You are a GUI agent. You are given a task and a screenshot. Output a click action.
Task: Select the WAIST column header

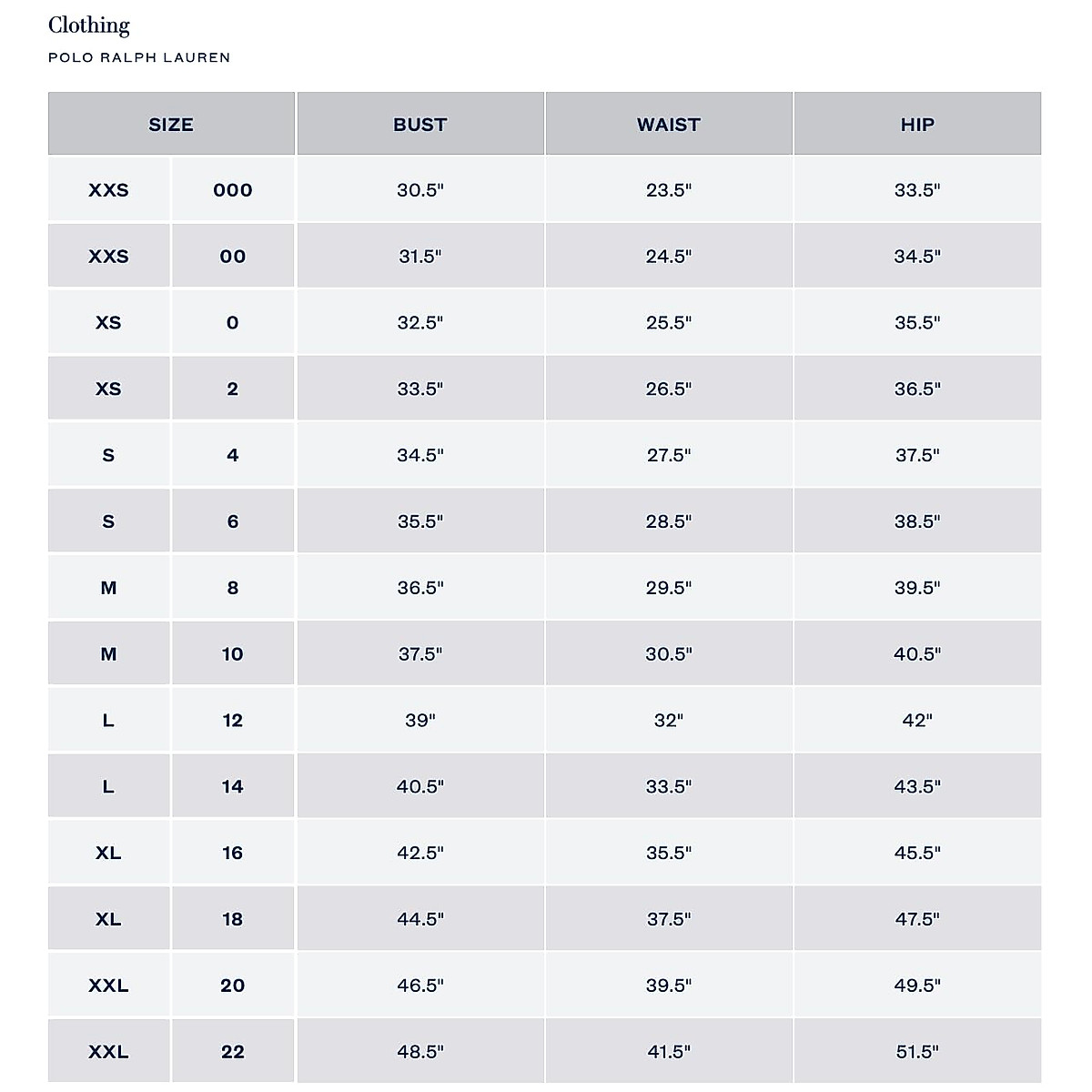pos(668,125)
